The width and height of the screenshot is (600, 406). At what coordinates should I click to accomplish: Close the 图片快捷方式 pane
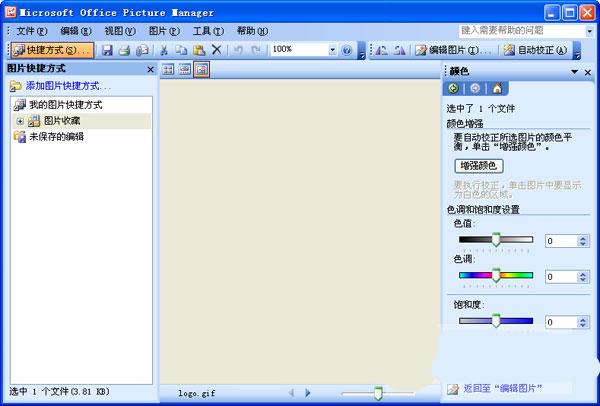pos(150,70)
